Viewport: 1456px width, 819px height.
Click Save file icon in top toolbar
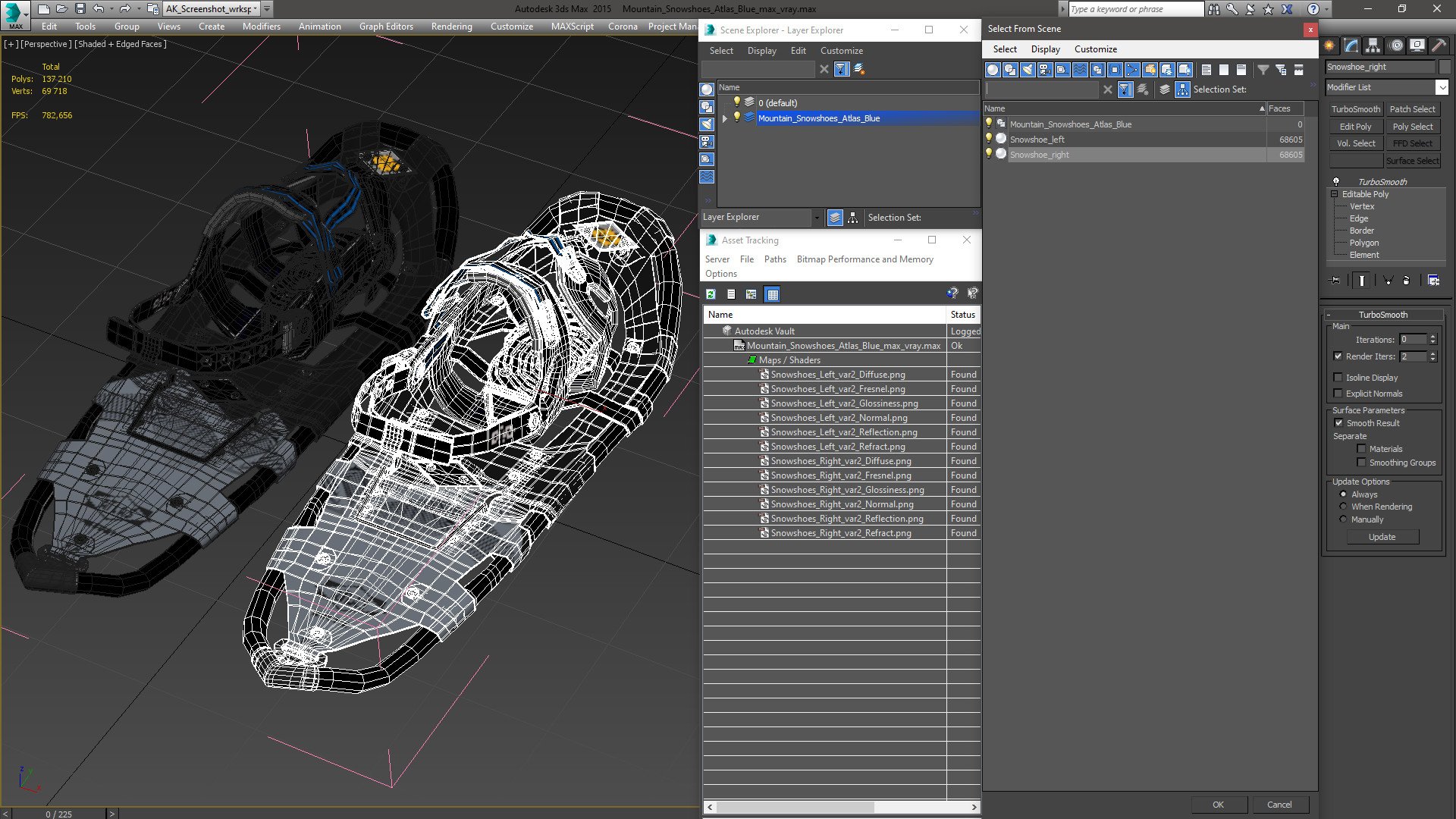80,9
